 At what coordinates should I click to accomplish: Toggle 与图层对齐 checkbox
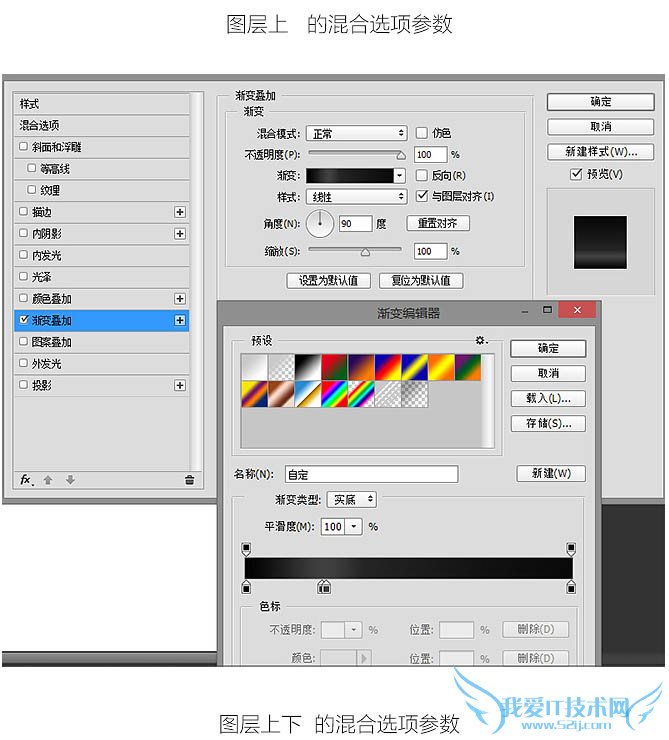click(x=422, y=195)
